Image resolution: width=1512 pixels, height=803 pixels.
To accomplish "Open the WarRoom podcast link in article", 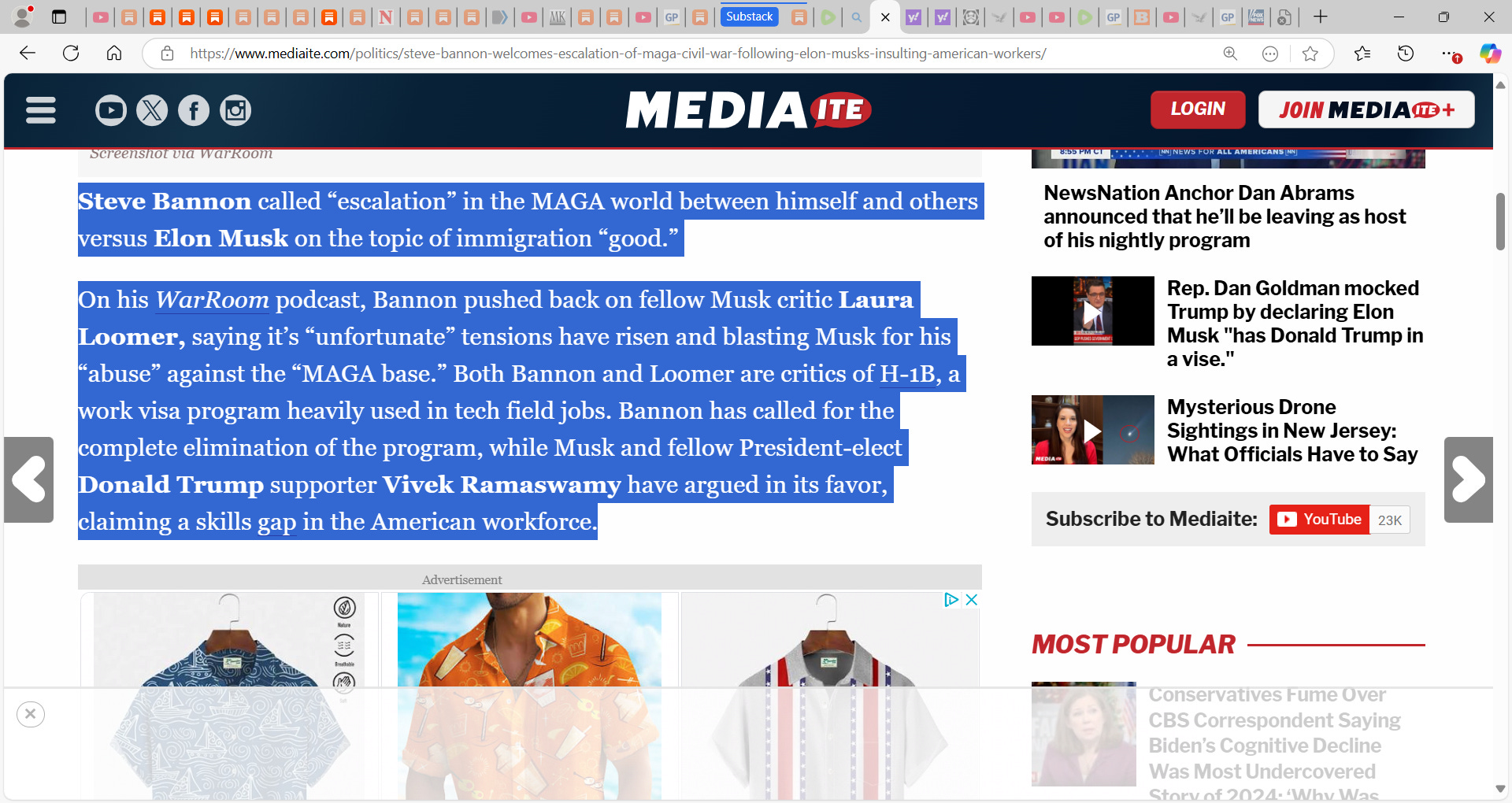I will click(x=212, y=300).
